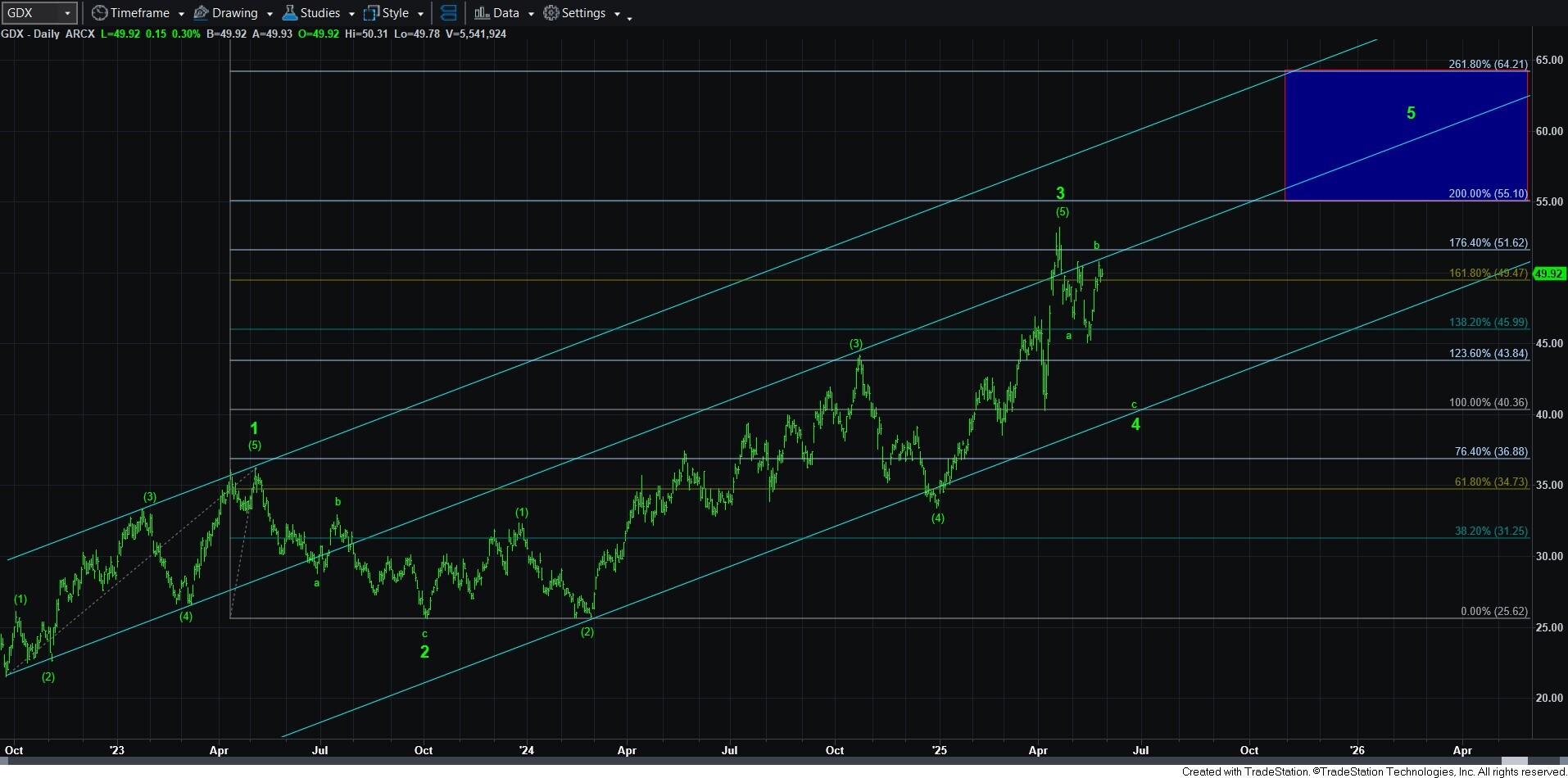Open the Data menu label
Viewport: 1568px width, 778px height.
coord(506,13)
